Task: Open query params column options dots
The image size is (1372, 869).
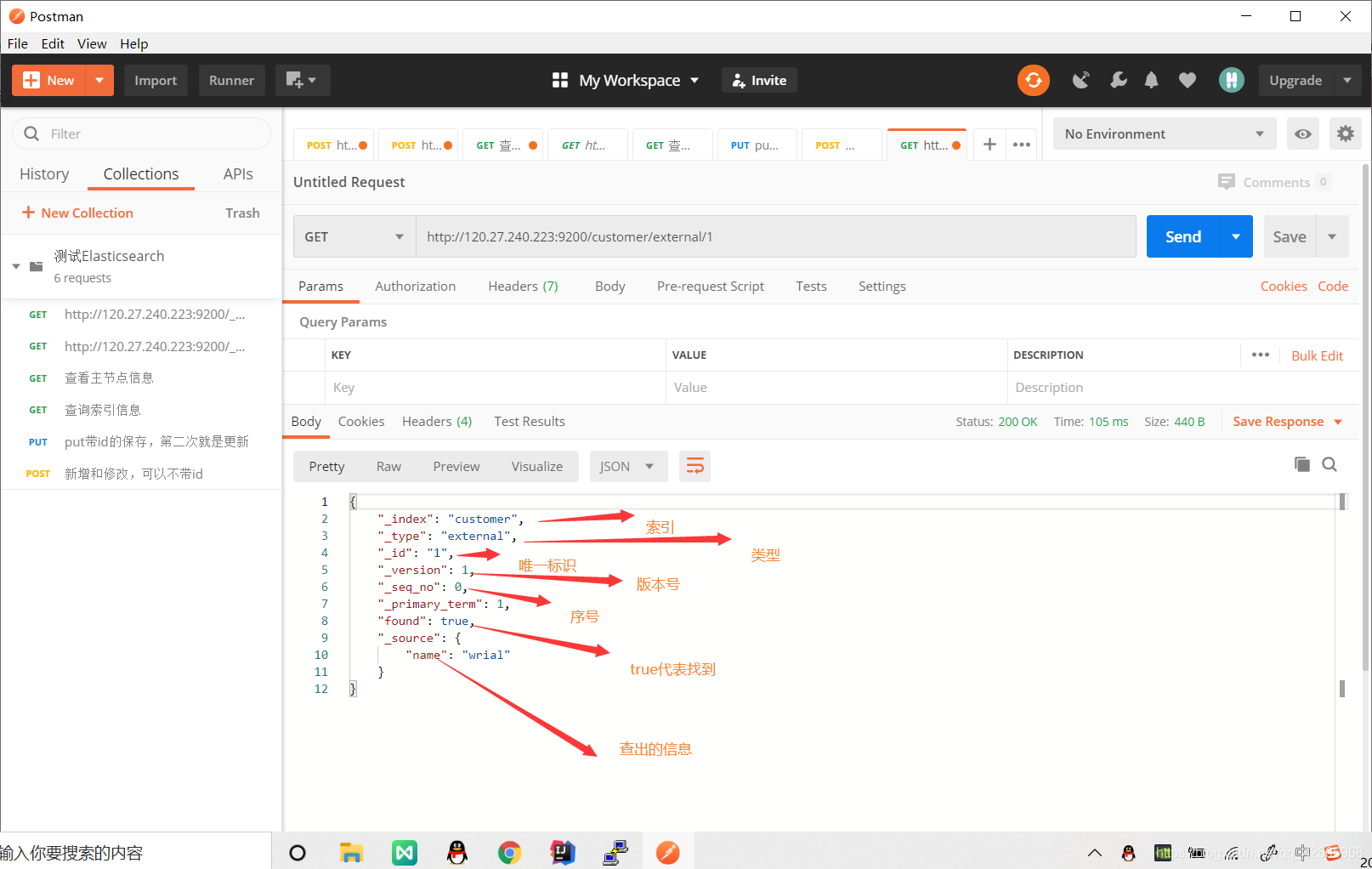Action: [1261, 355]
